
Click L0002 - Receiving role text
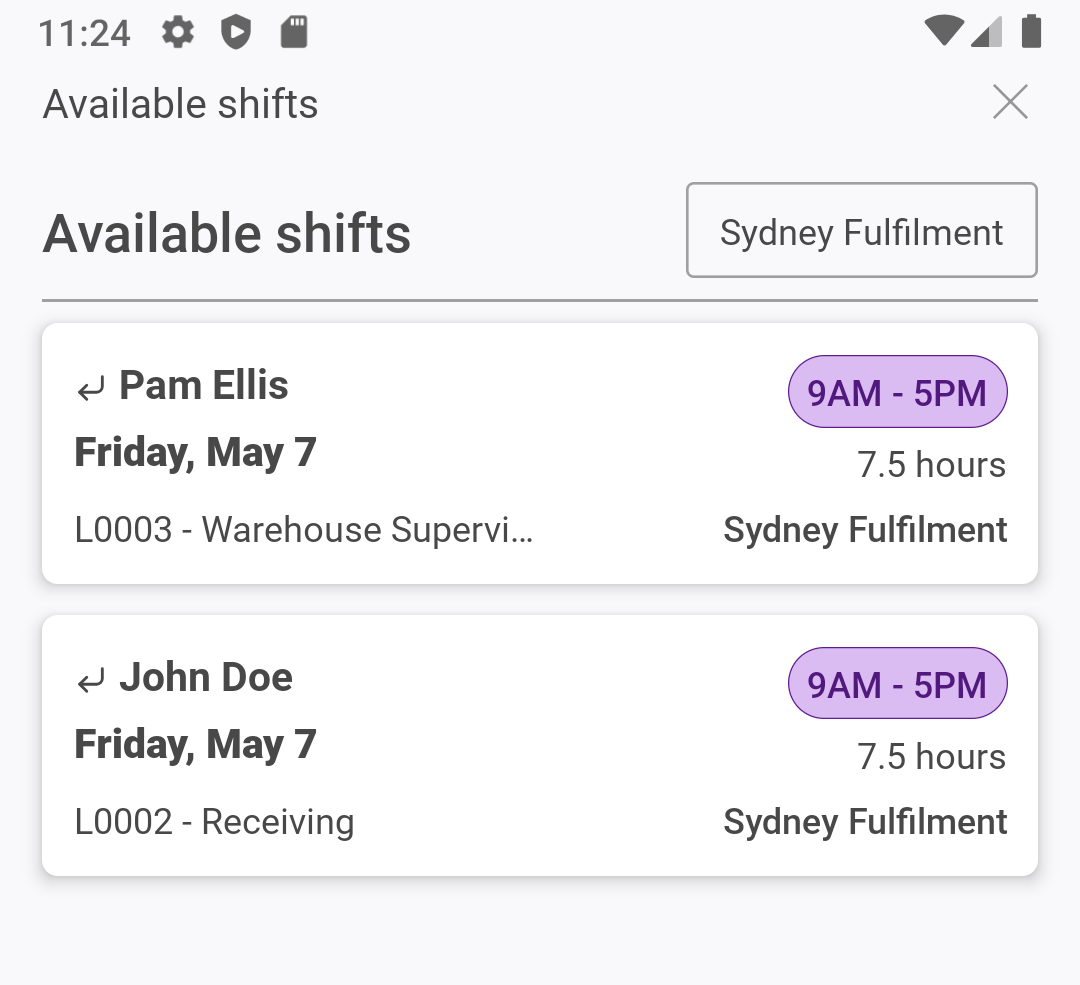[214, 822]
